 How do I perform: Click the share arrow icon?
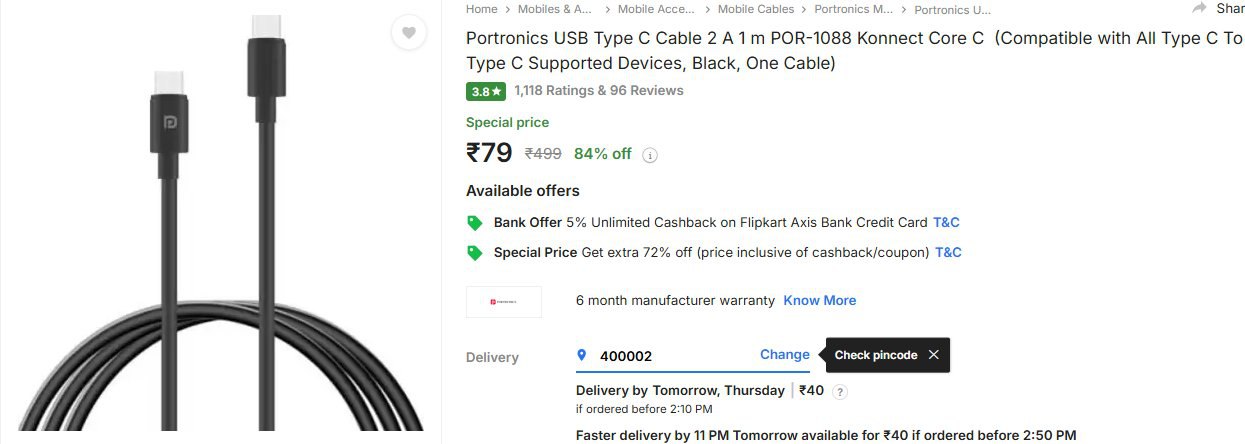[1199, 8]
